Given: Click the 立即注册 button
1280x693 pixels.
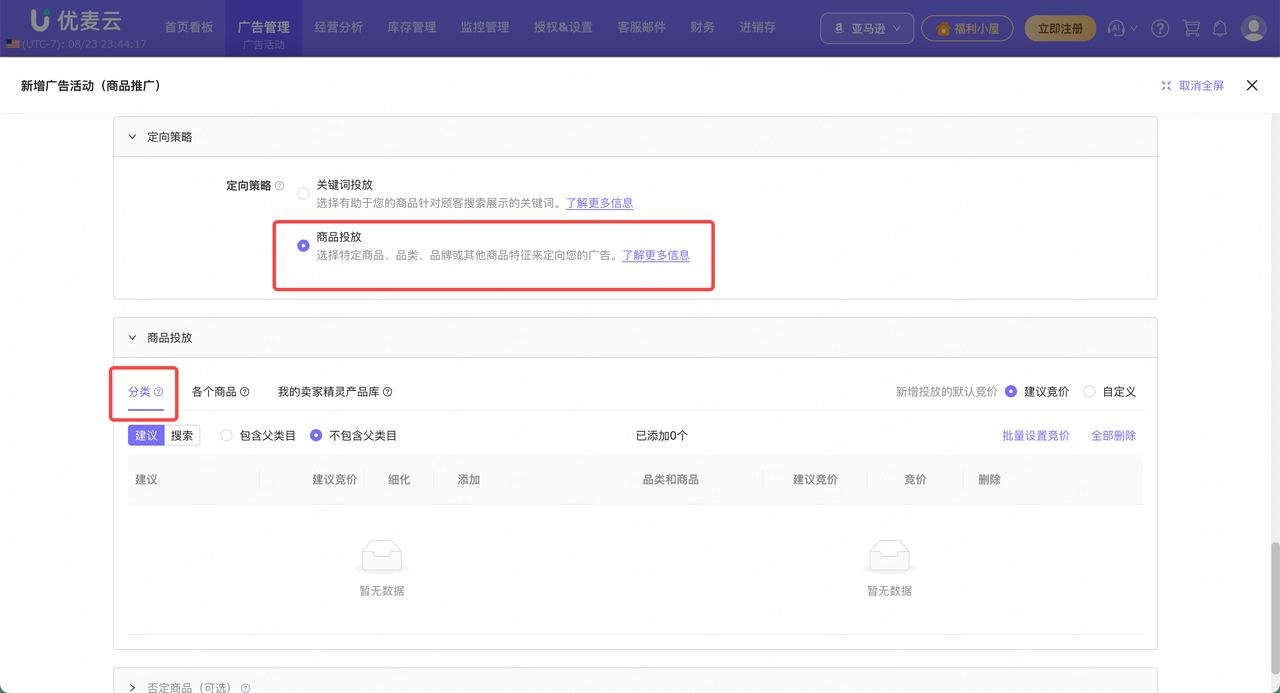Looking at the screenshot, I should (1060, 28).
